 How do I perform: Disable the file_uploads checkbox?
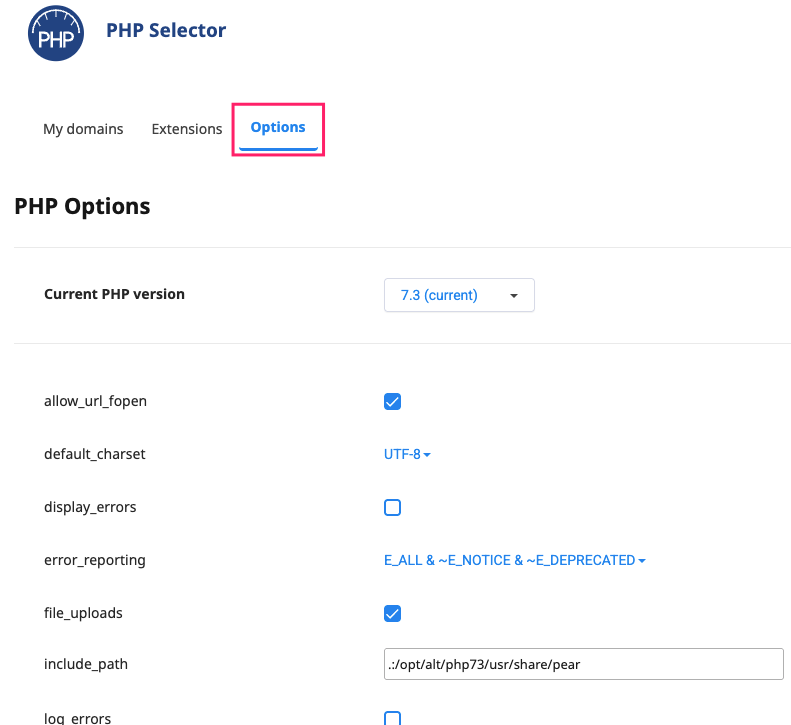393,613
